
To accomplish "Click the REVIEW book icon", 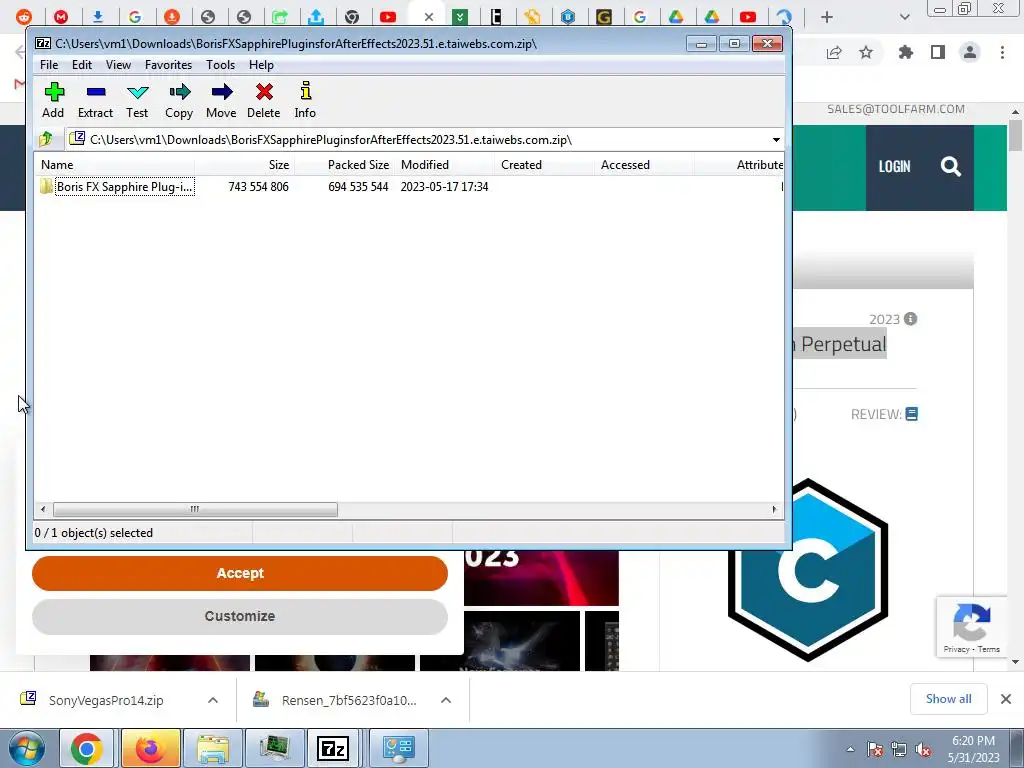I will click(912, 414).
